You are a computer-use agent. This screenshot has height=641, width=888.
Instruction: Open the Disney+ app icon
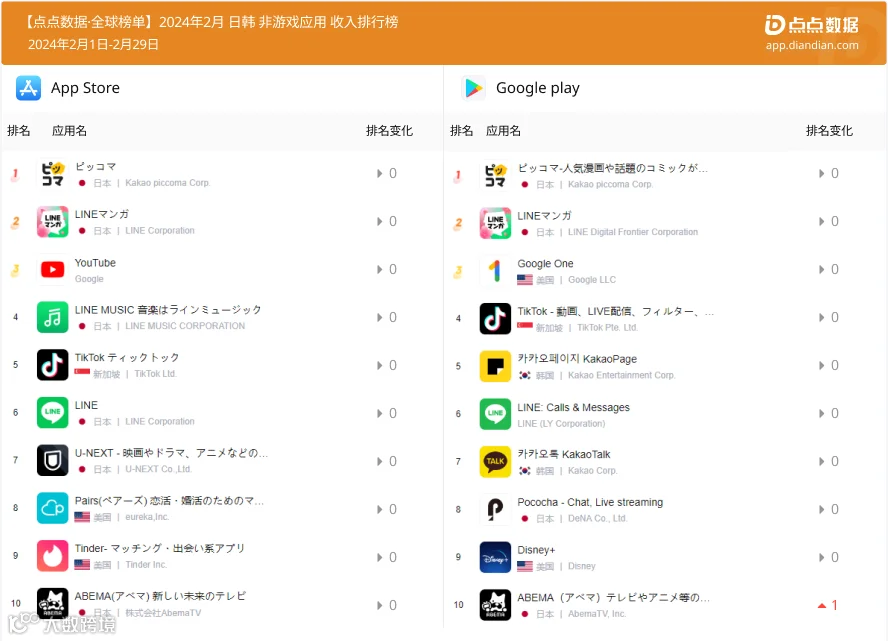[x=495, y=557]
